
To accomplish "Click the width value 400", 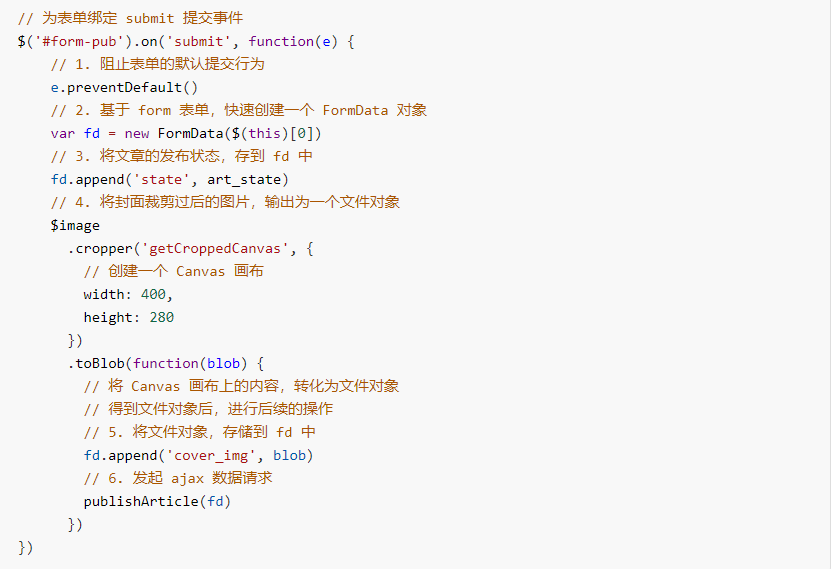I will (x=153, y=294).
